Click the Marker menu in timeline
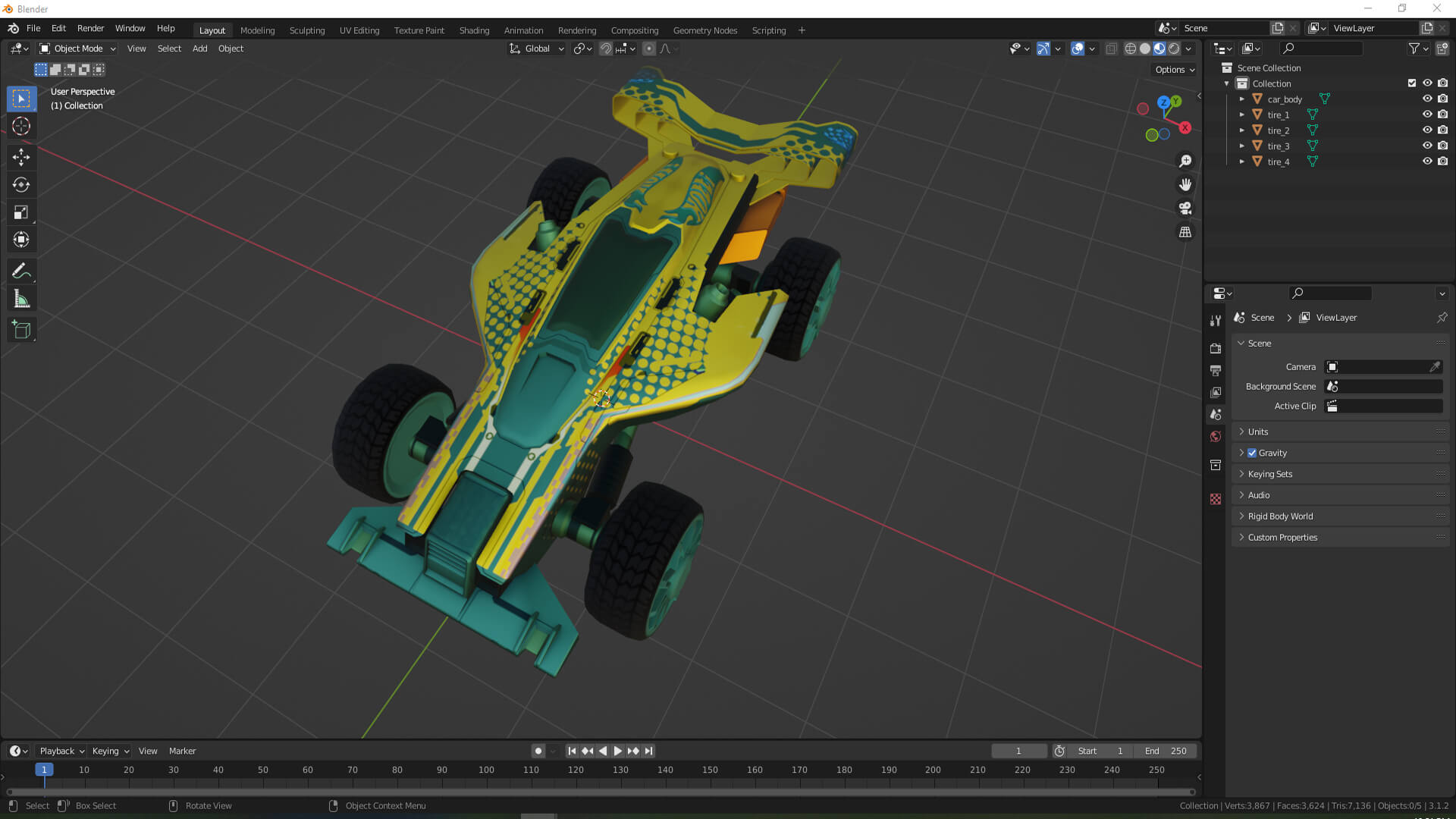The image size is (1456, 819). coord(182,751)
